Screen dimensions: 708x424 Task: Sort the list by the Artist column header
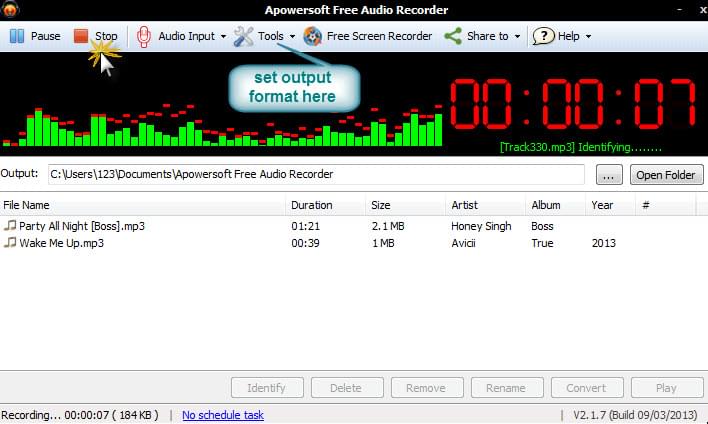[464, 205]
